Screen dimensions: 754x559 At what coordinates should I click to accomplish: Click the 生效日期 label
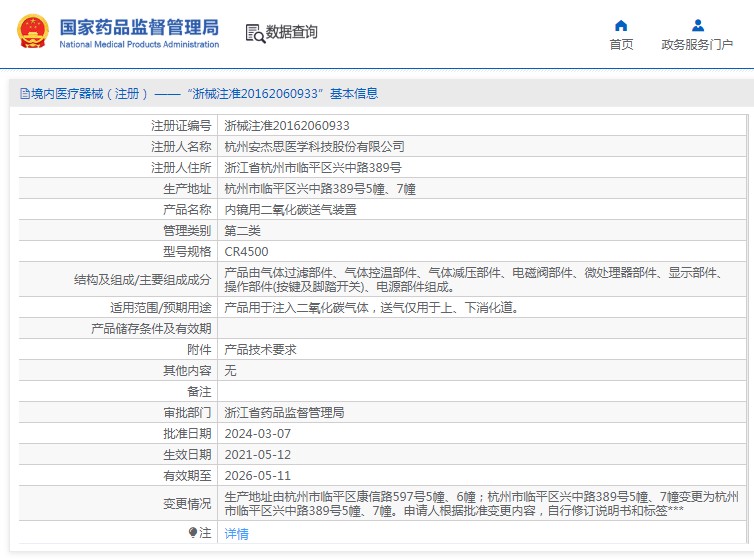point(188,455)
